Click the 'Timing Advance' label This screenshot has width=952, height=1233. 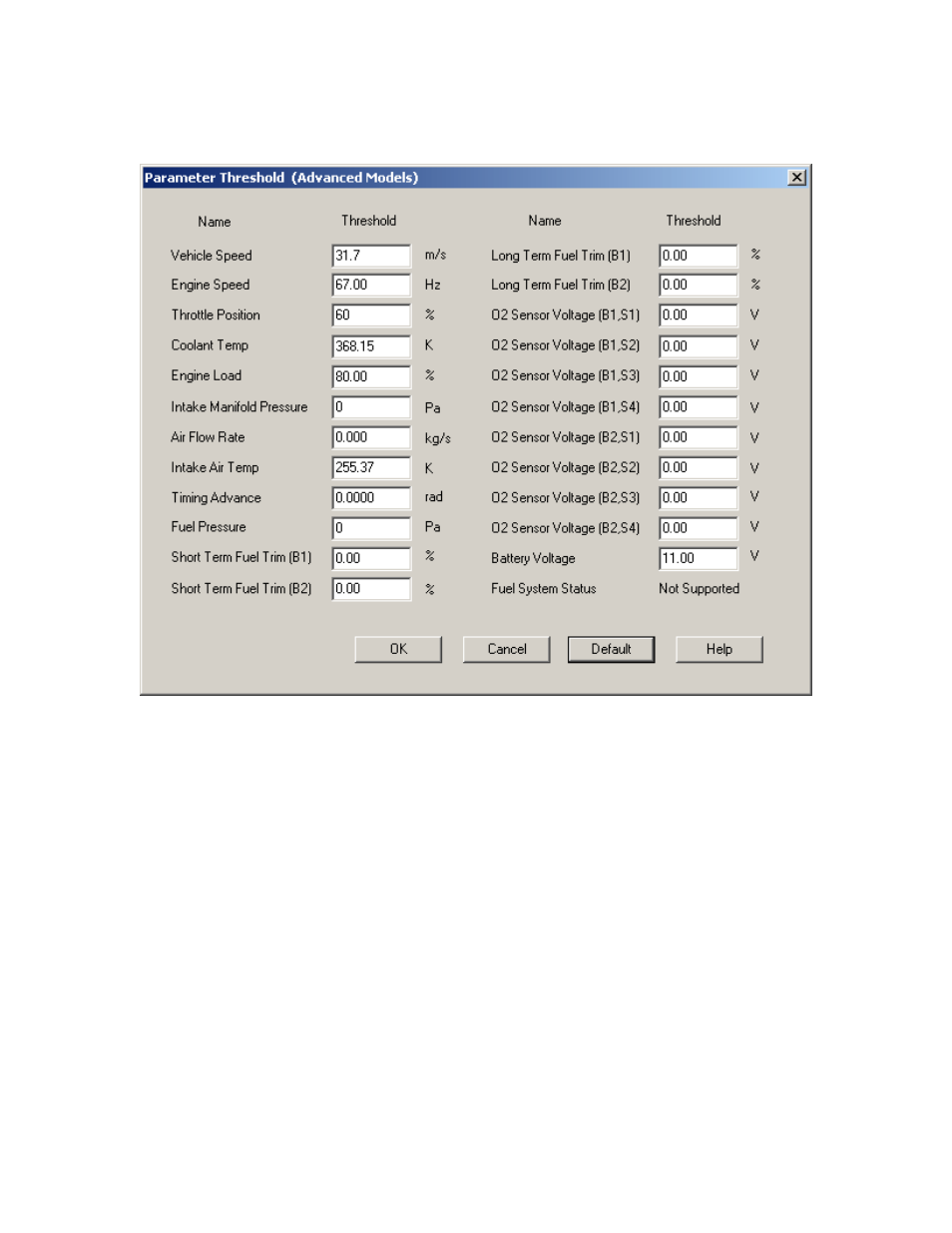pyautogui.click(x=216, y=497)
